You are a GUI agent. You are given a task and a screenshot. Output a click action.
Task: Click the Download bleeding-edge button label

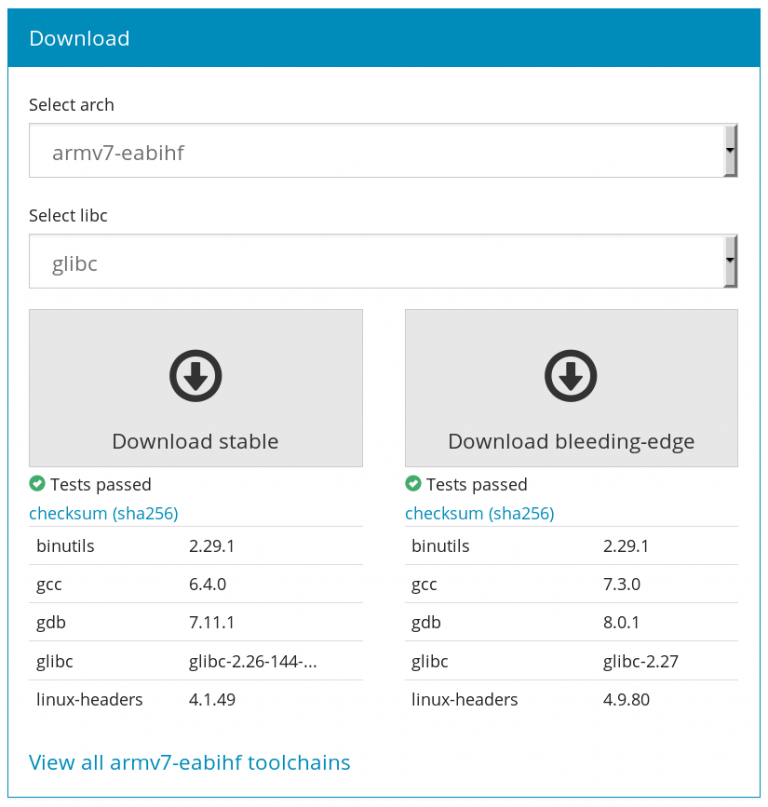tap(571, 442)
